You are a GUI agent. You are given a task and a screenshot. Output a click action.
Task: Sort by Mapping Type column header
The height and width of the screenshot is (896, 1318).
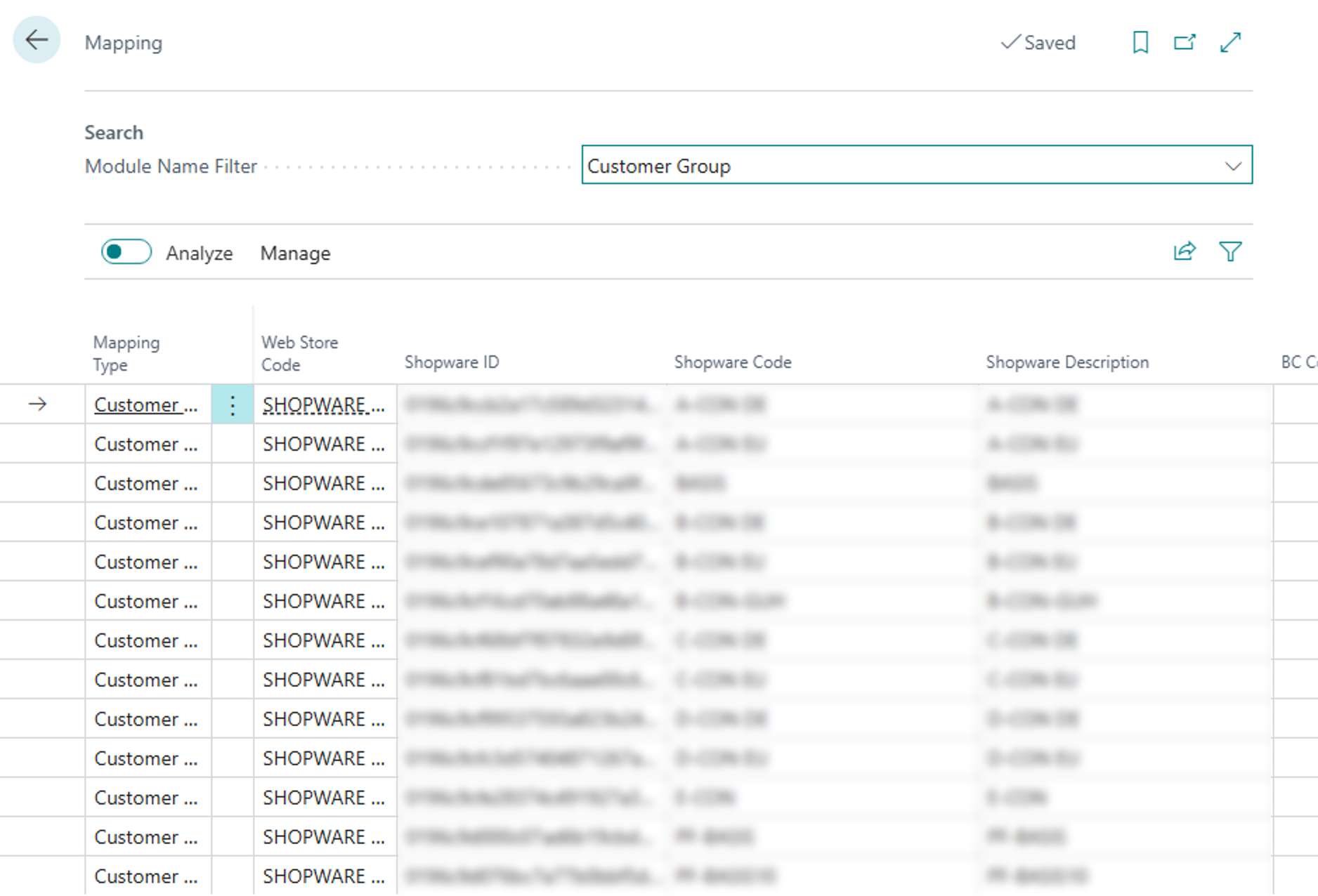(x=126, y=353)
